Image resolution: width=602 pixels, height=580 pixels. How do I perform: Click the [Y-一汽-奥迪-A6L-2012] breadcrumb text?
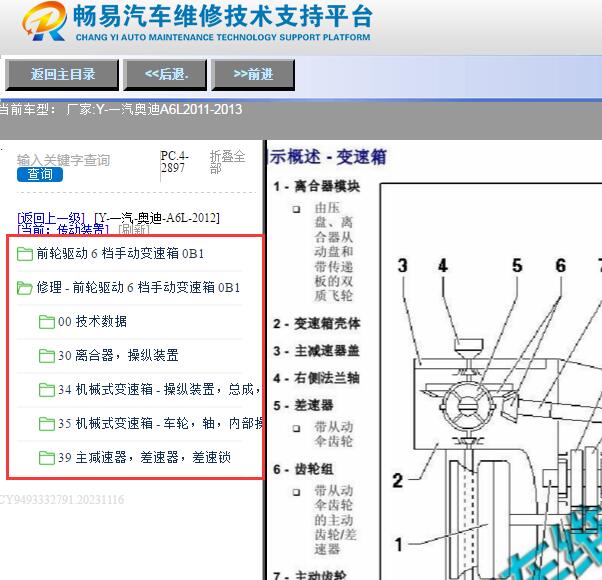[x=157, y=218]
